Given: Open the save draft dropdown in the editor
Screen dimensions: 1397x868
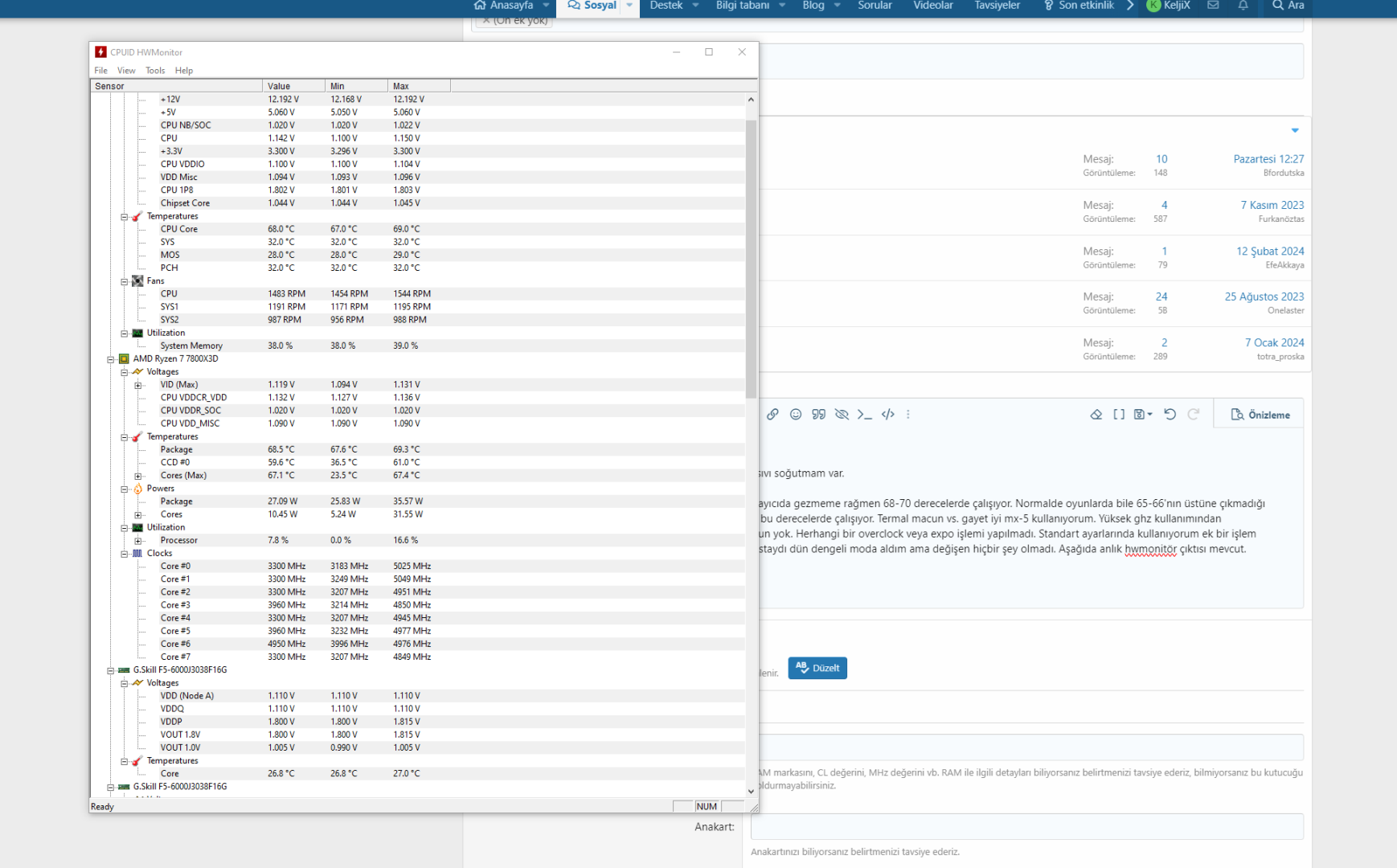Looking at the screenshot, I should pyautogui.click(x=1143, y=415).
